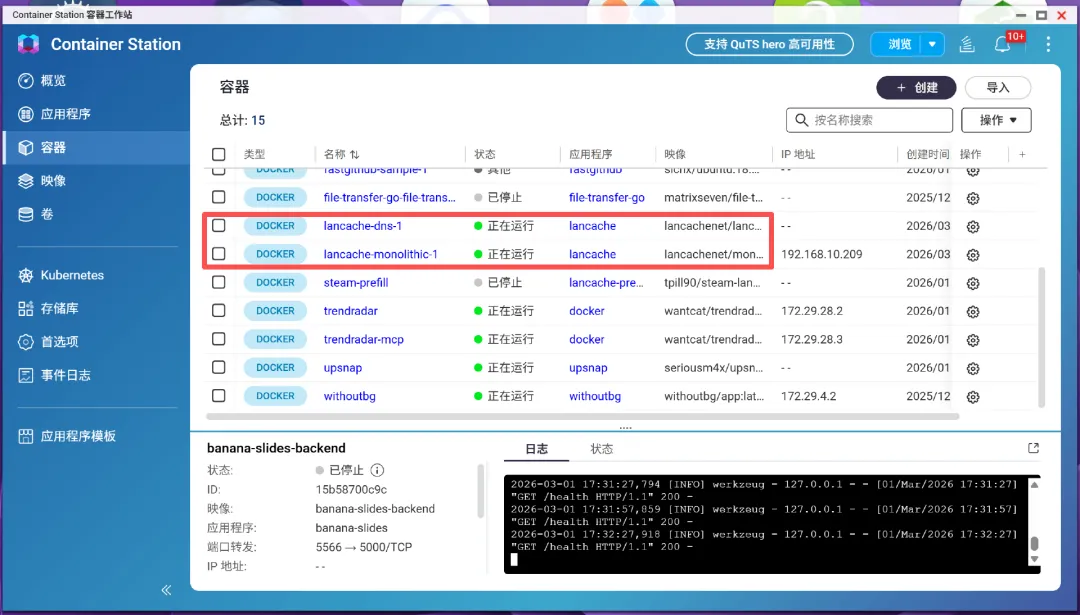Image resolution: width=1080 pixels, height=615 pixels.
Task: Click the container table horizontal scrollbar
Action: (x=583, y=416)
